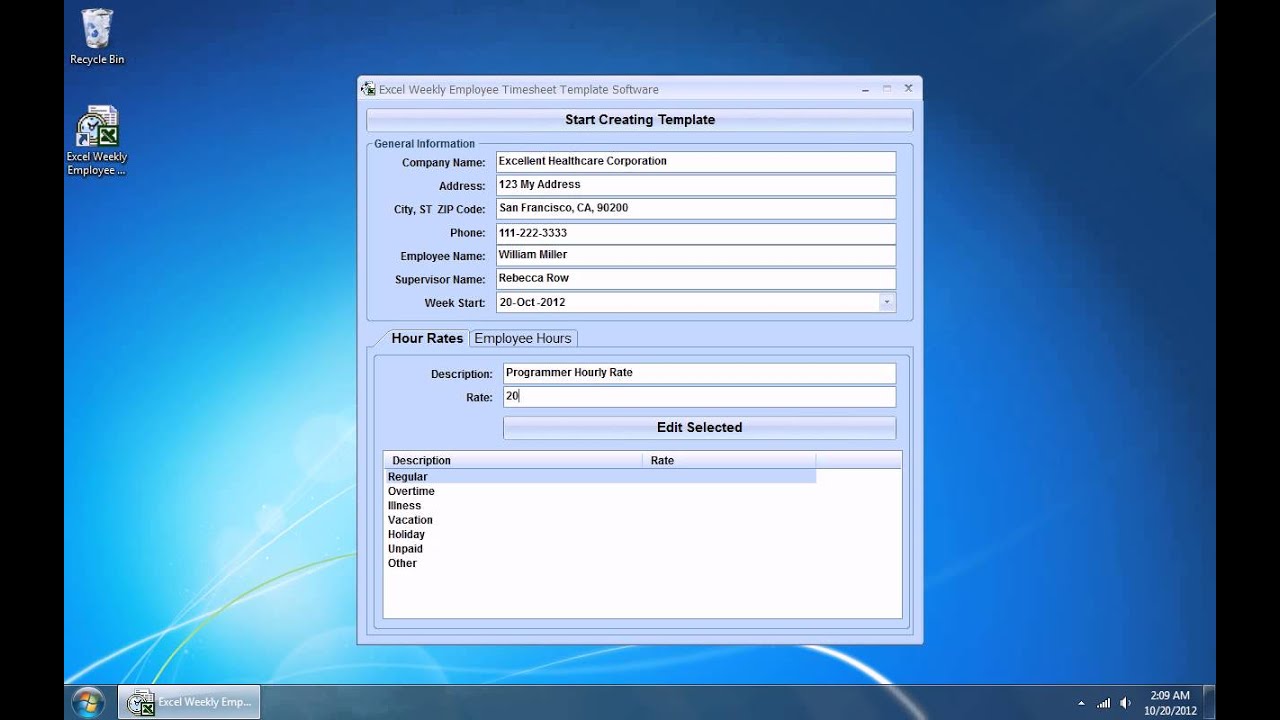1280x720 pixels.
Task: Expand the Week Start date dropdown
Action: [886, 302]
